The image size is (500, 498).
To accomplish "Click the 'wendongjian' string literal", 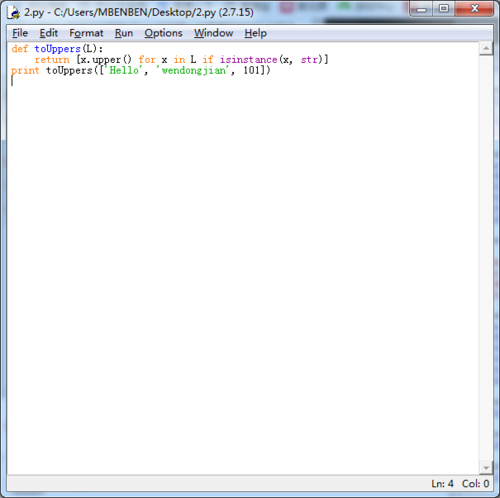I will click(194, 70).
